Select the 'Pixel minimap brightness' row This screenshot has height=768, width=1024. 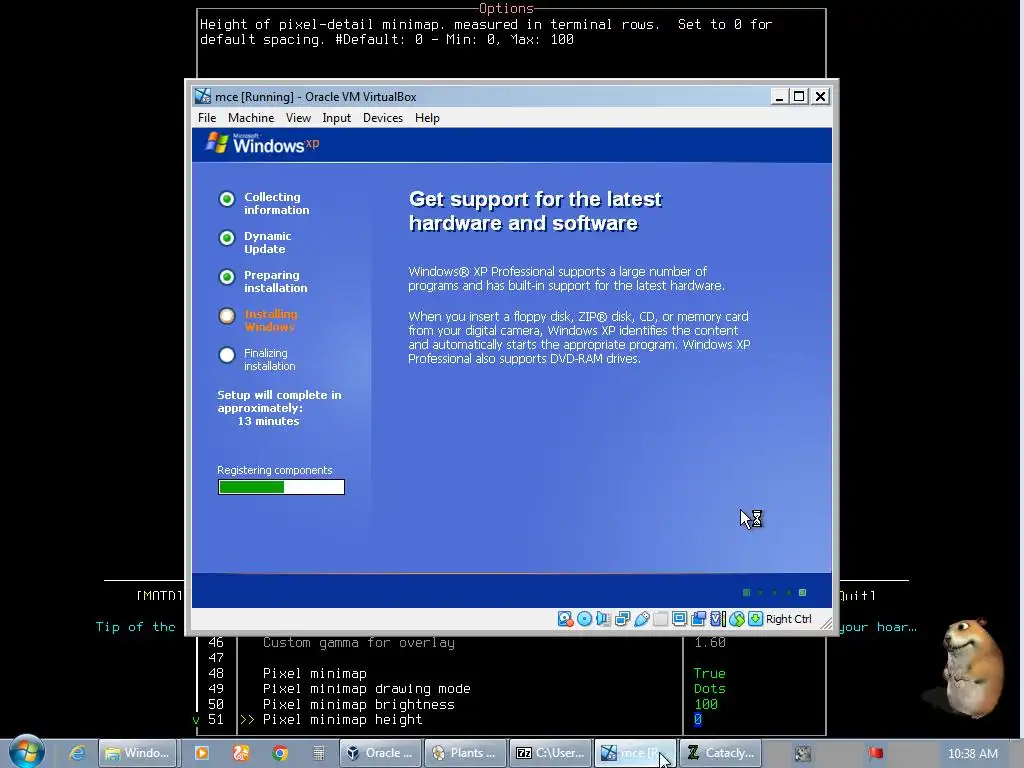coord(359,705)
